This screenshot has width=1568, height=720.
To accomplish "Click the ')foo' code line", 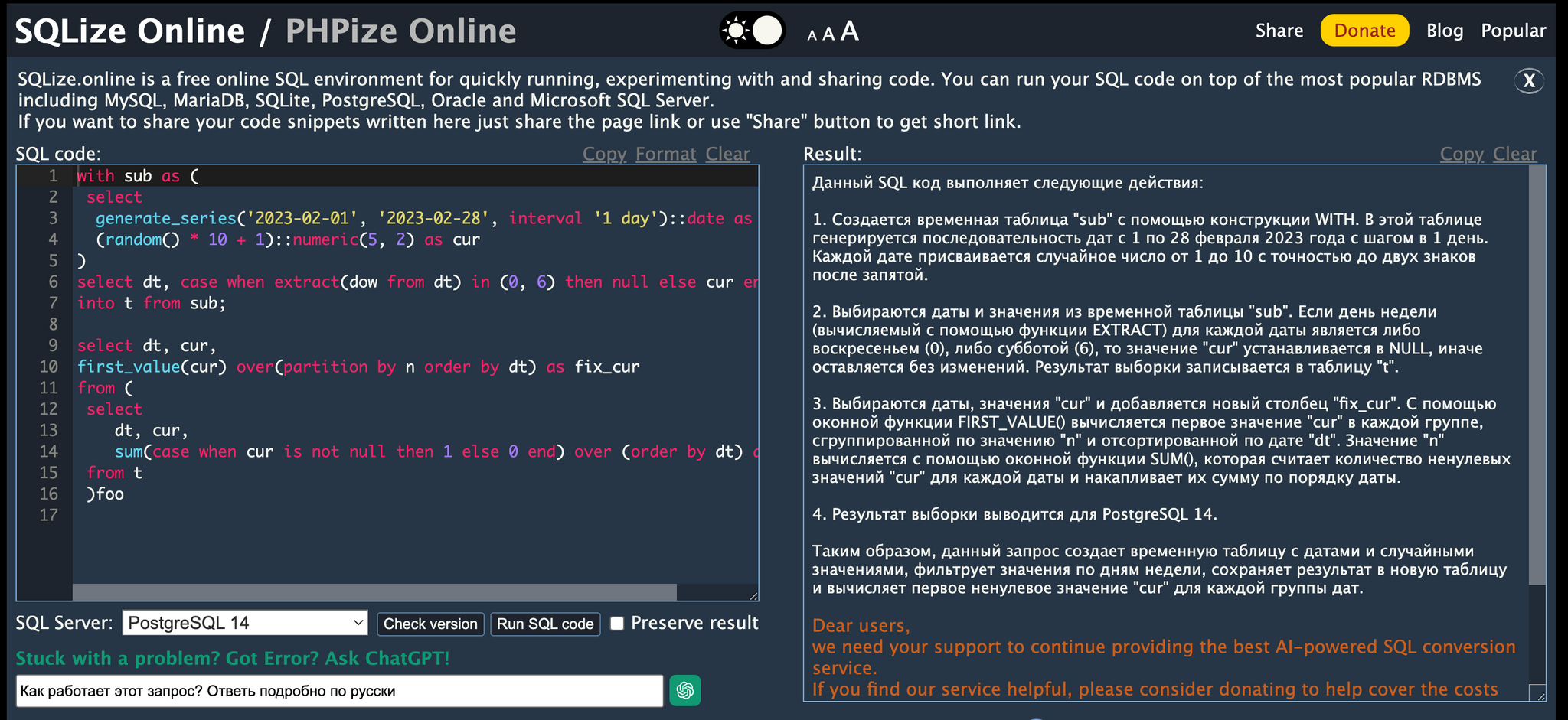I will click(x=105, y=494).
